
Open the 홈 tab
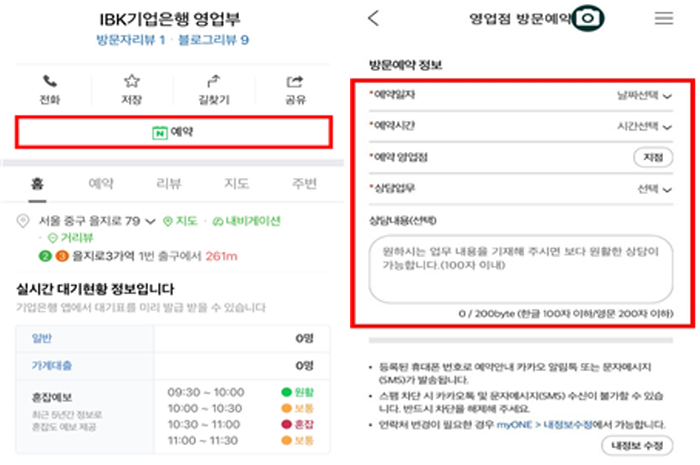38,183
